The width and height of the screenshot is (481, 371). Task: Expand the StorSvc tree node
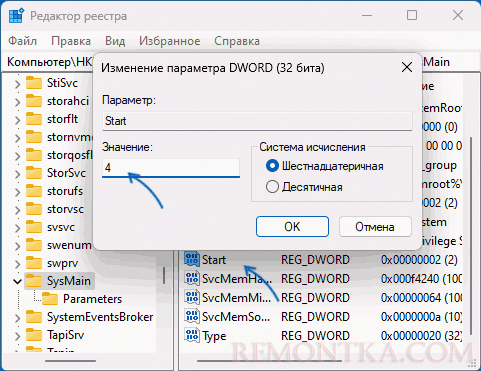tap(17, 173)
